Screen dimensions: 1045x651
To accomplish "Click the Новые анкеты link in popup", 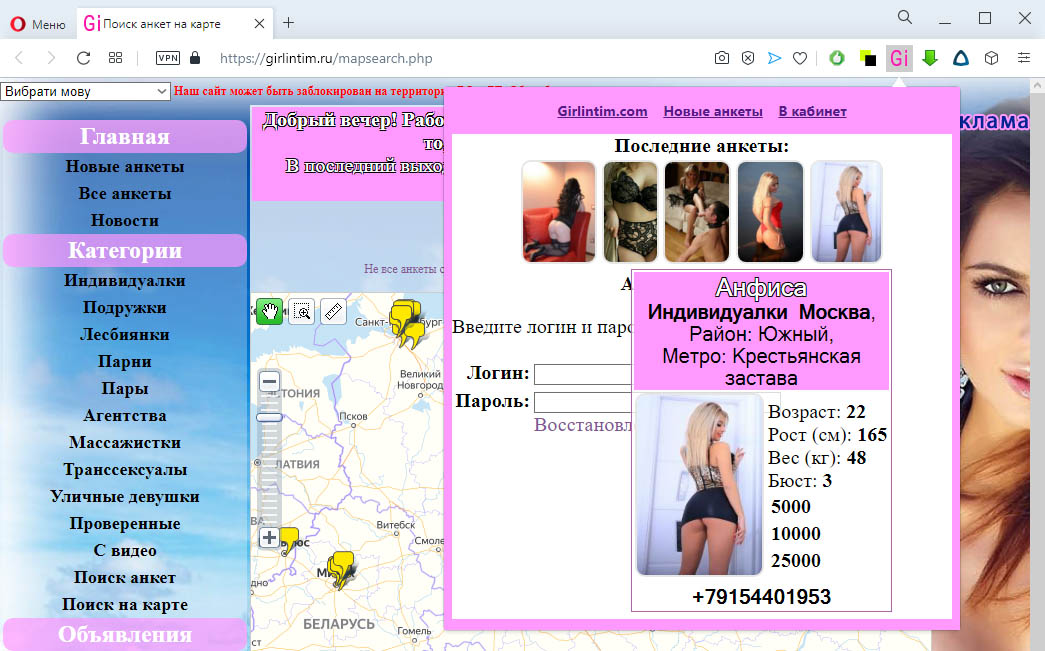I will tap(713, 111).
